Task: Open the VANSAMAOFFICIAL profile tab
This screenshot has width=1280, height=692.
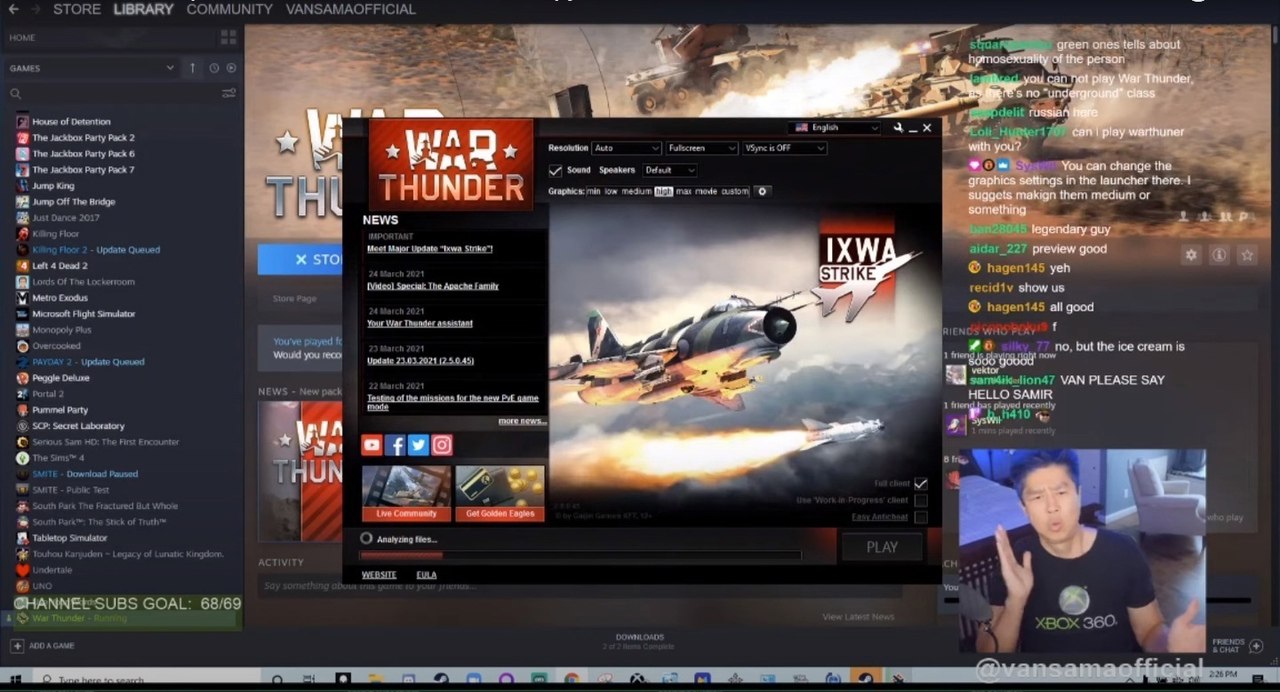Action: click(351, 9)
